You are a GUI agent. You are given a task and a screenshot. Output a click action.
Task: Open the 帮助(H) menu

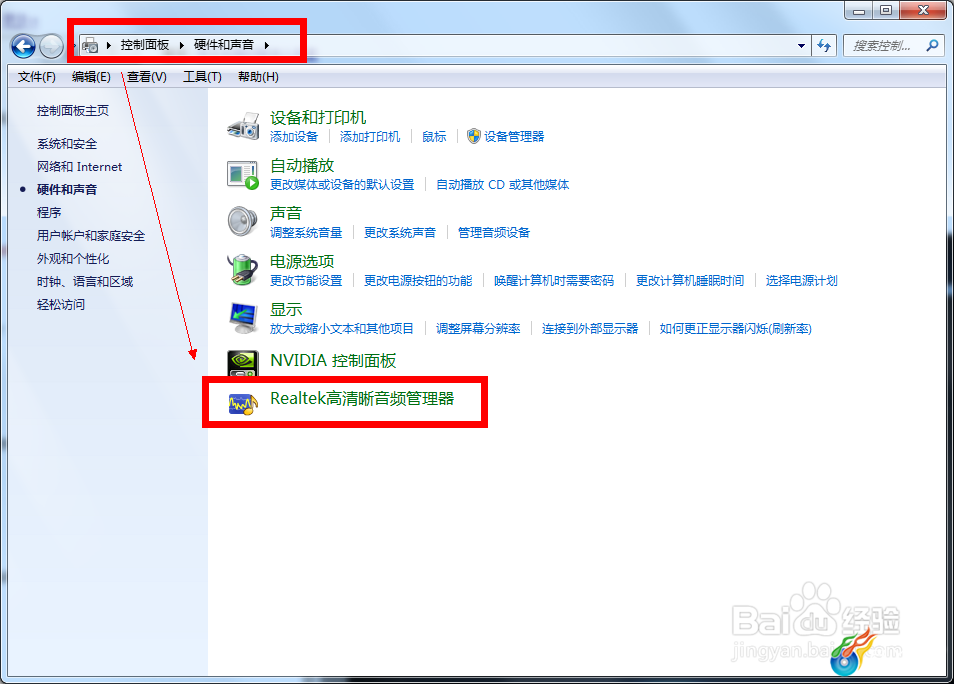[x=259, y=77]
